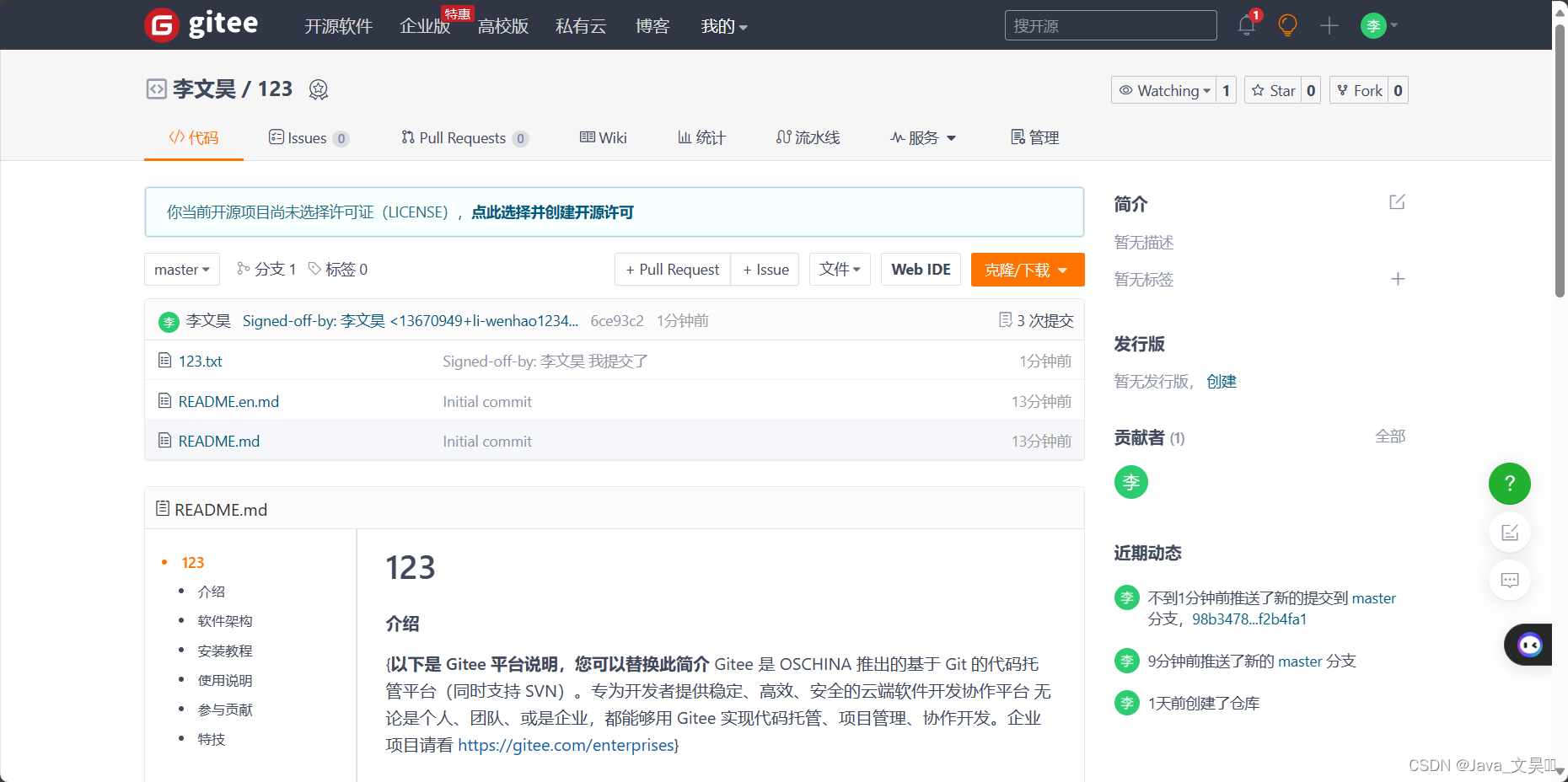Click the repository badge icon beside 123

pyautogui.click(x=318, y=89)
